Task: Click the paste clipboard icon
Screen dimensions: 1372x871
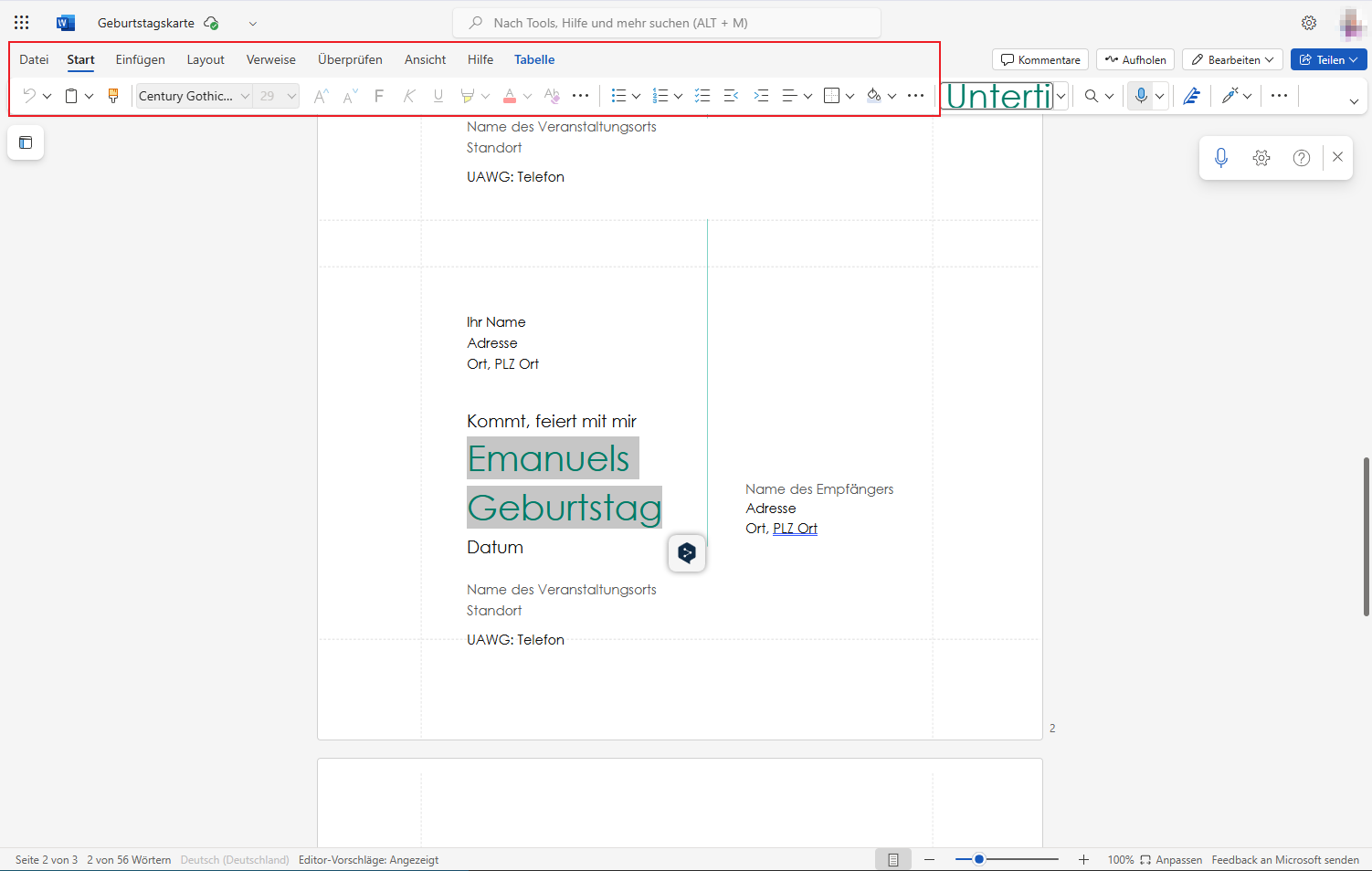Action: (x=71, y=96)
